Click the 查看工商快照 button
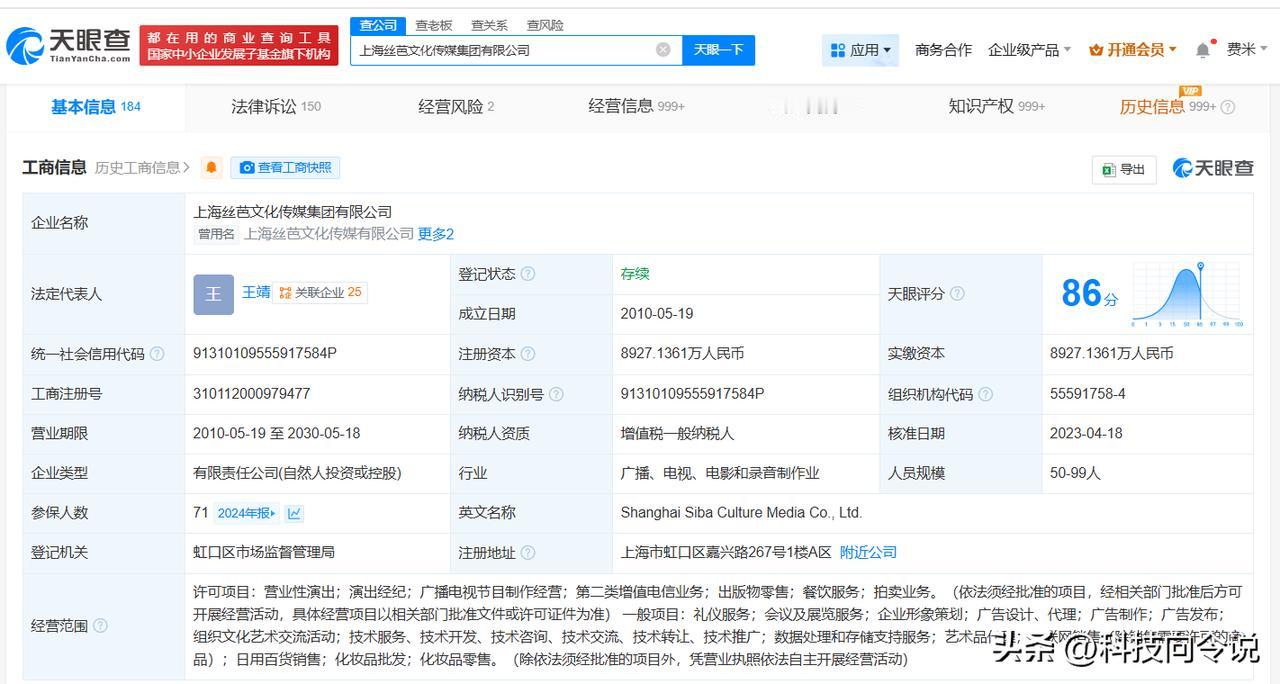 click(x=285, y=168)
